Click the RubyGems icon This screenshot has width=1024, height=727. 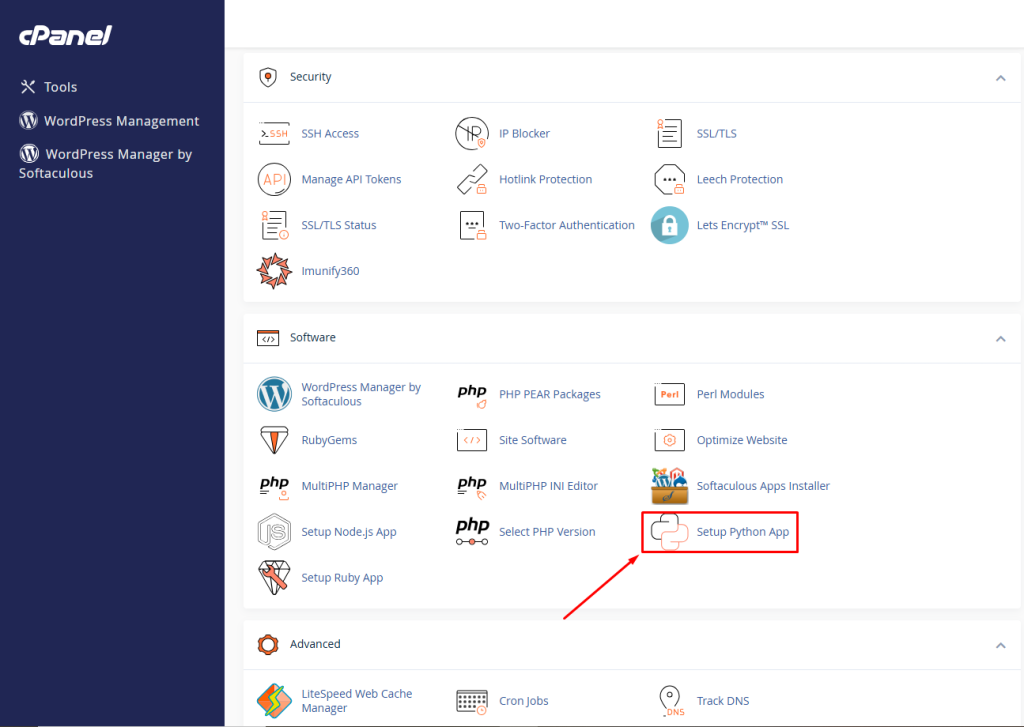pos(274,440)
